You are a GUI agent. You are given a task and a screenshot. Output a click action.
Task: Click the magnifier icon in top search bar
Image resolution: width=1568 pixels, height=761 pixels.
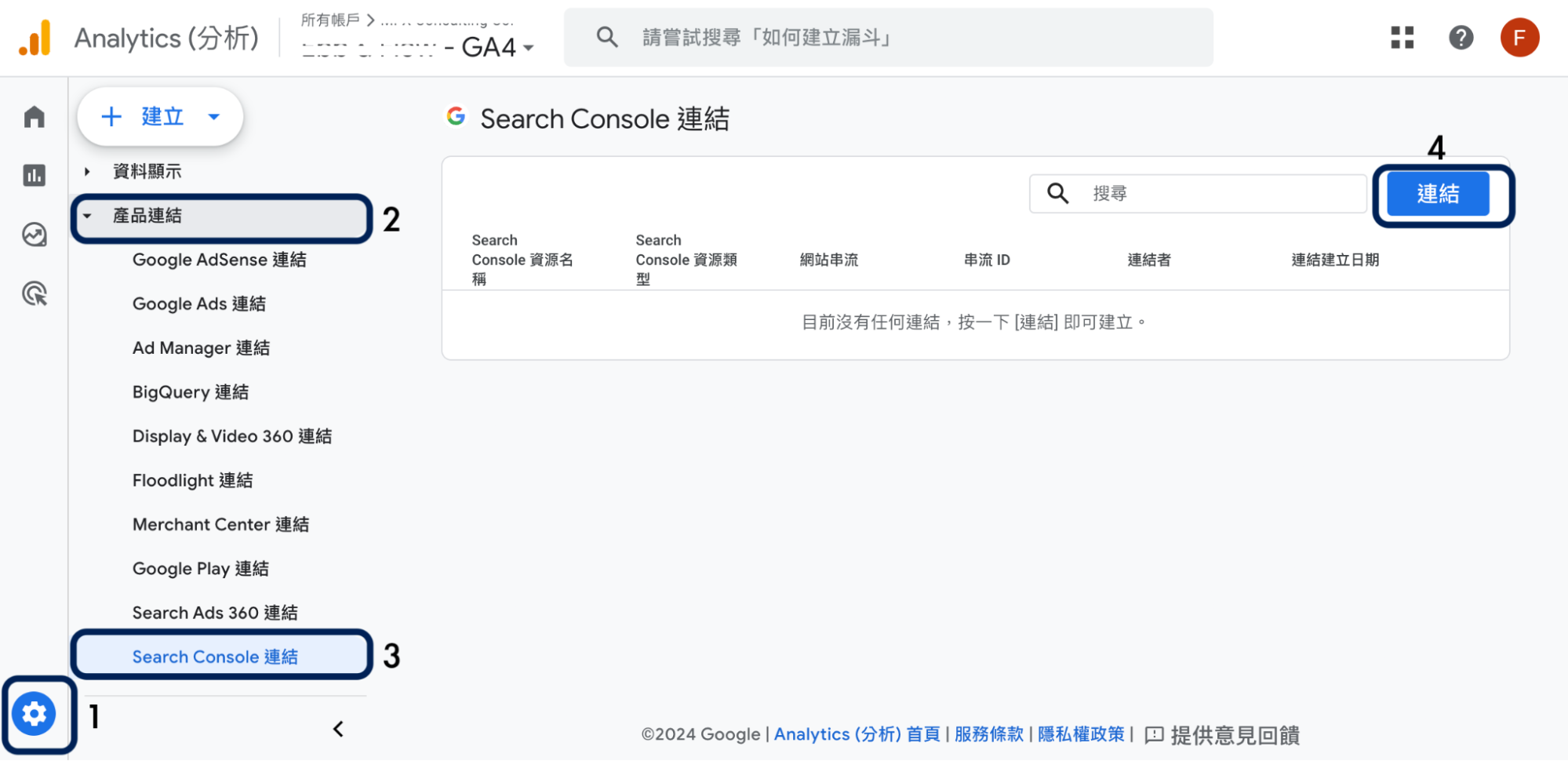point(607,37)
